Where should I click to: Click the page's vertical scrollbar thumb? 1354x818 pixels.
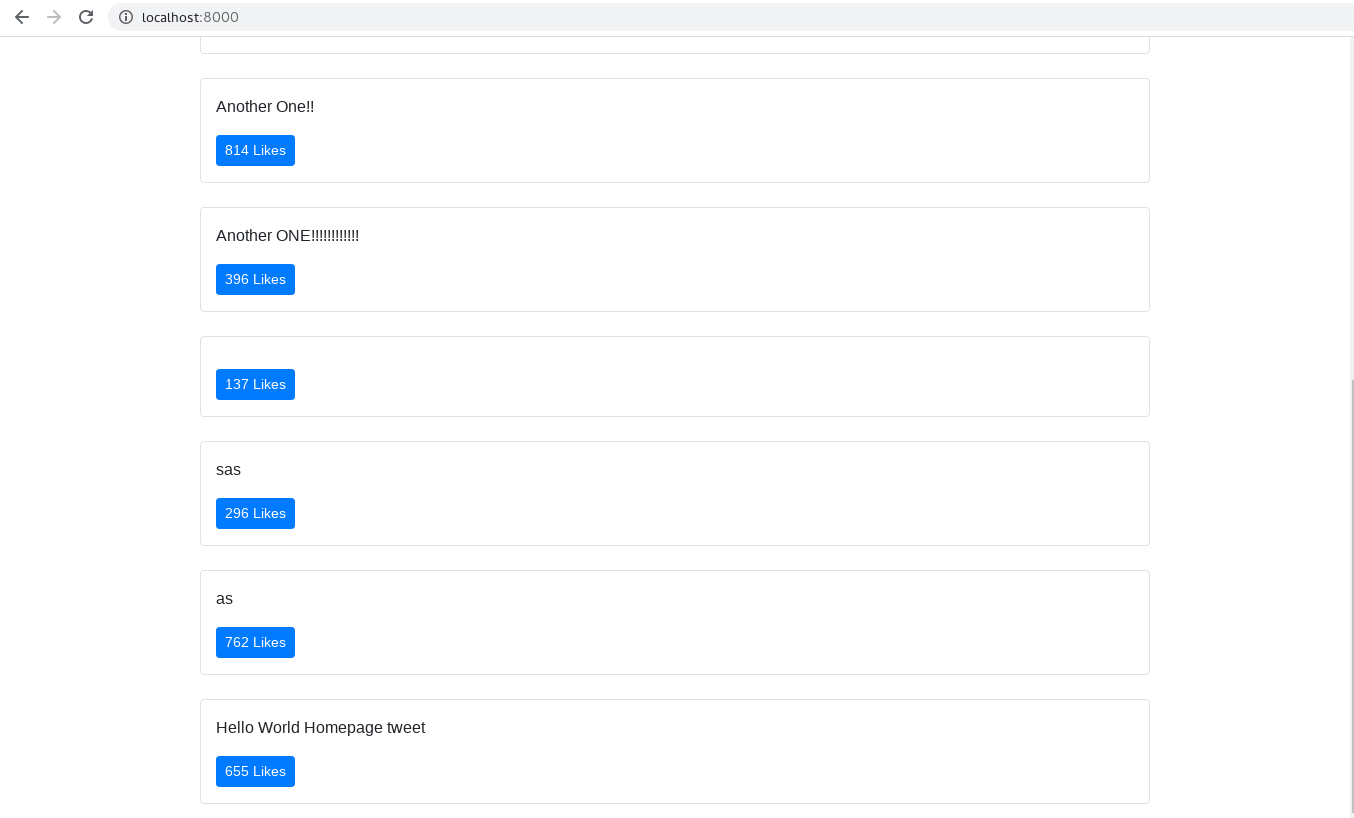1351,596
